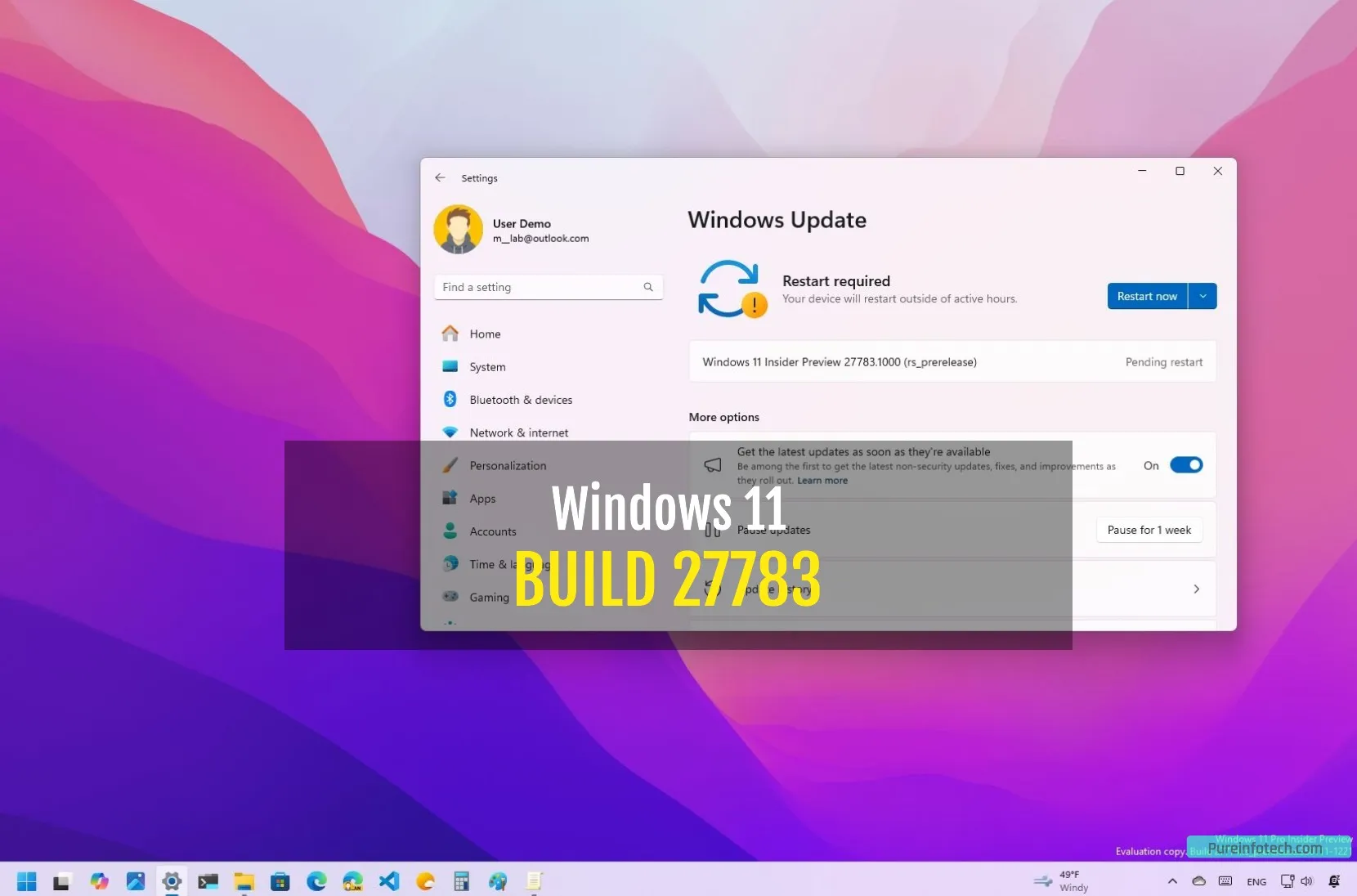Open File Explorer from the taskbar
This screenshot has height=896, width=1357.
(x=244, y=881)
